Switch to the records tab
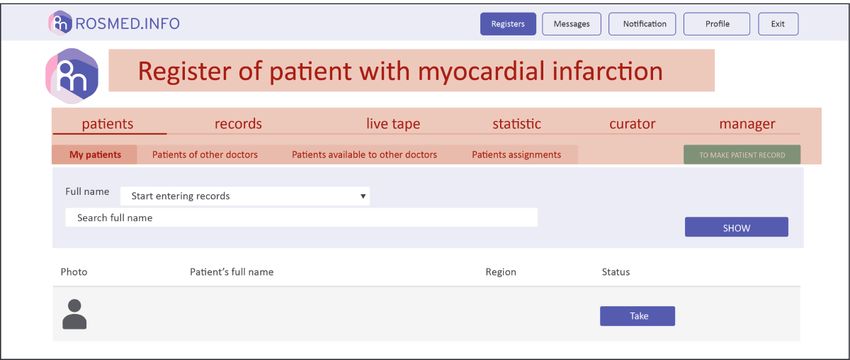 [x=238, y=124]
